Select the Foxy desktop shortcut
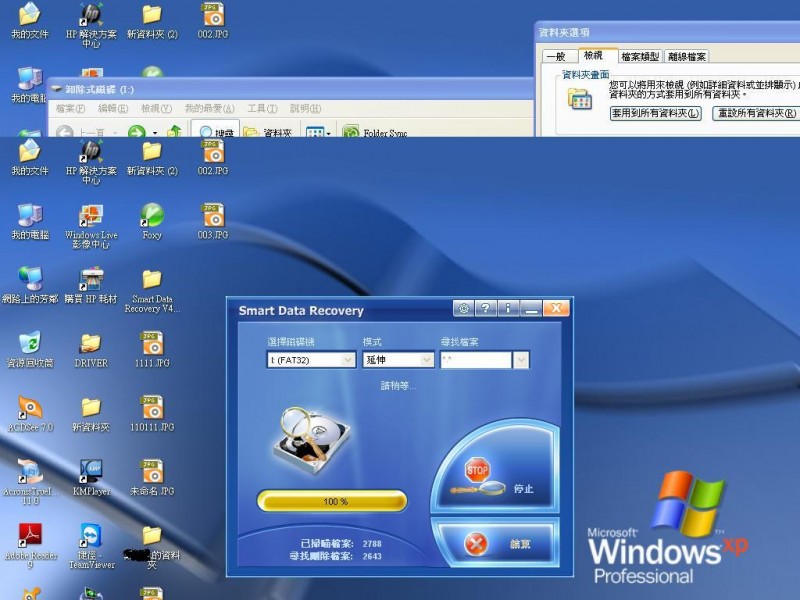Image resolution: width=800 pixels, height=600 pixels. [152, 222]
